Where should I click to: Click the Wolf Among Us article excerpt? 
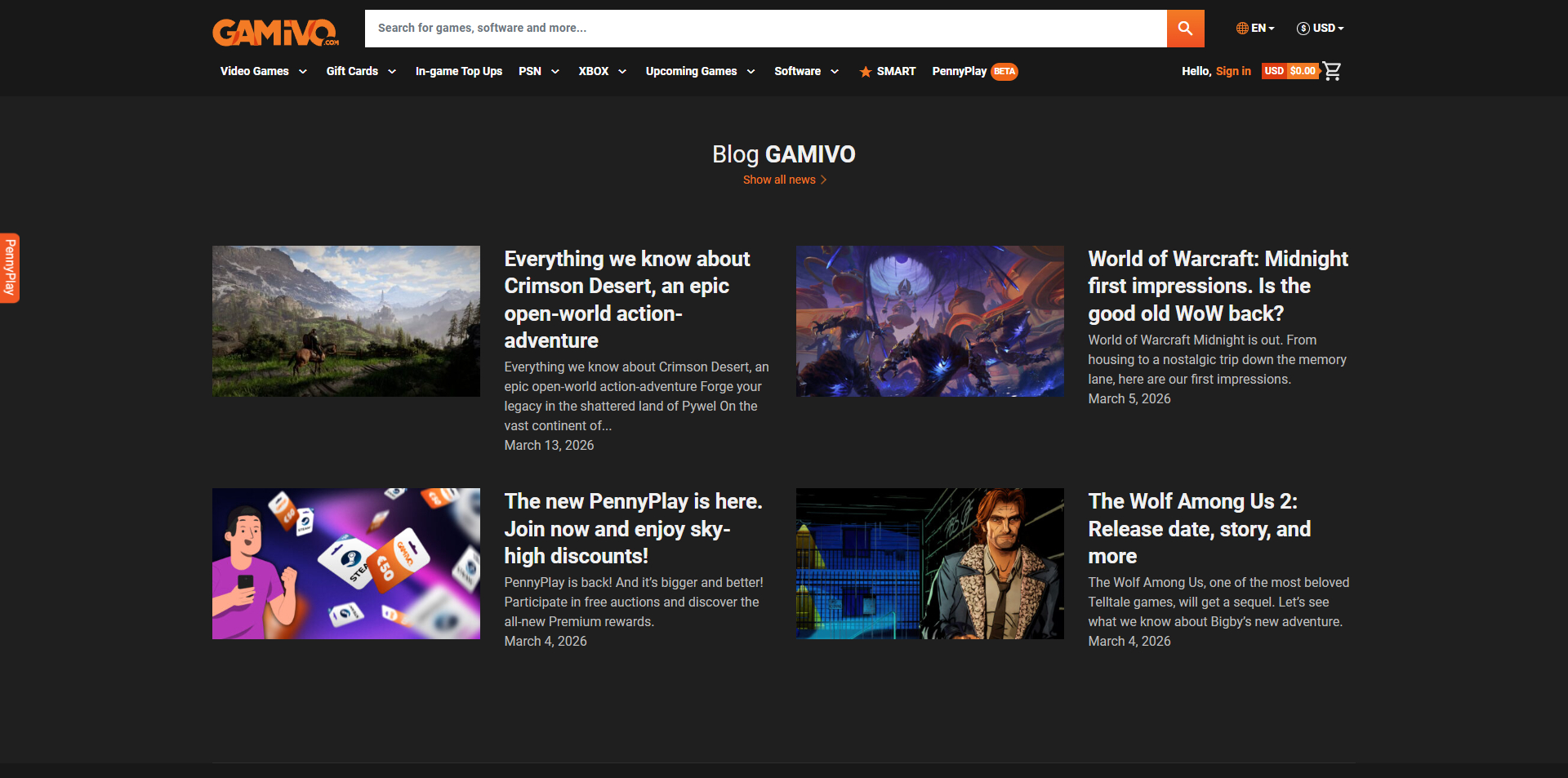pyautogui.click(x=1218, y=602)
